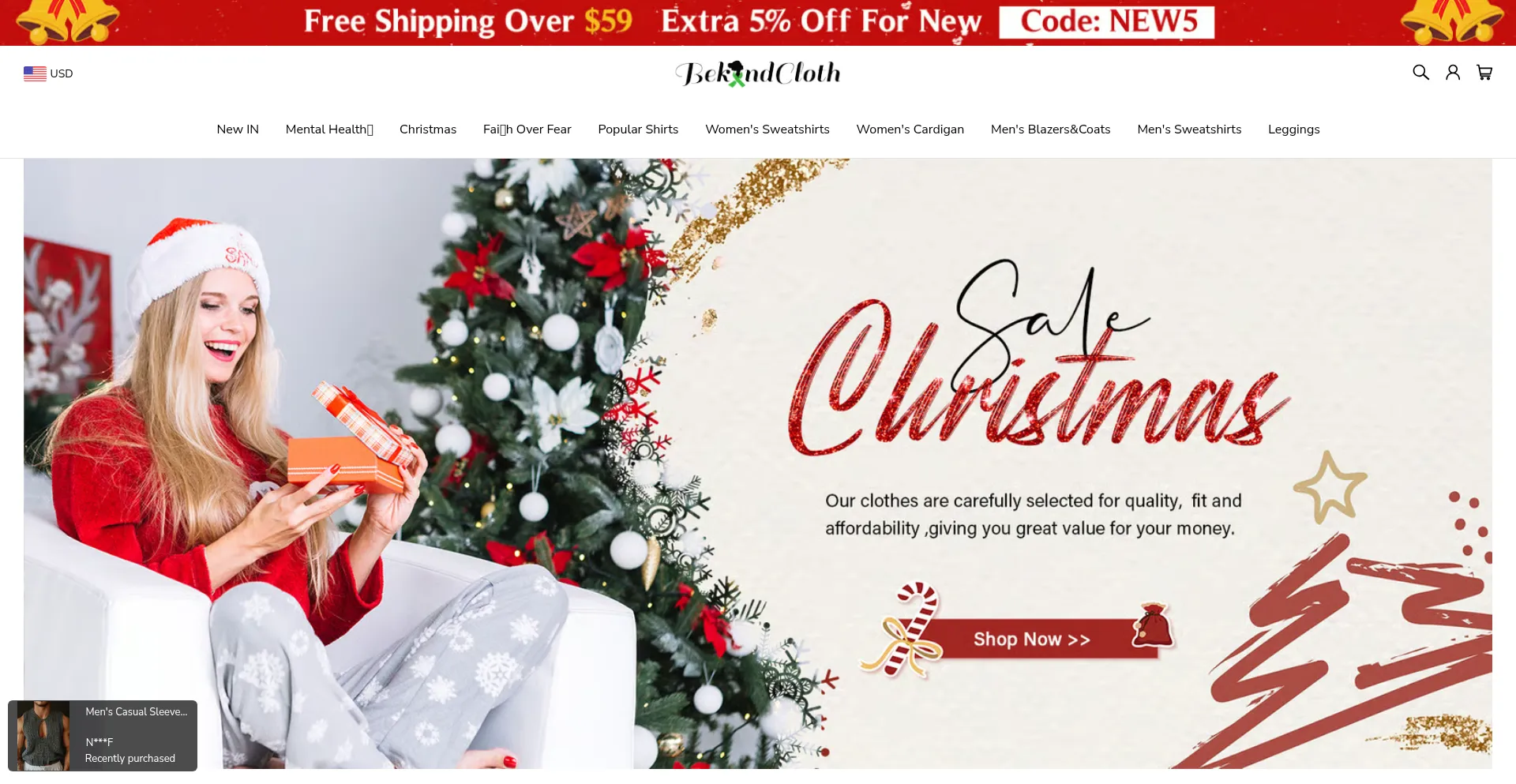Click the Shop Now >> button

tap(1032, 639)
